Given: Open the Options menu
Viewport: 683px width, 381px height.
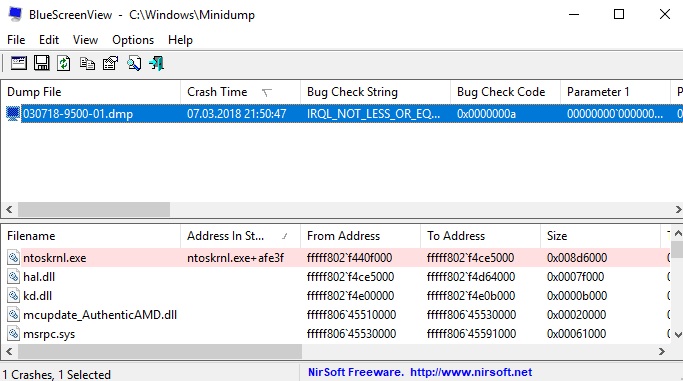Looking at the screenshot, I should pyautogui.click(x=133, y=40).
